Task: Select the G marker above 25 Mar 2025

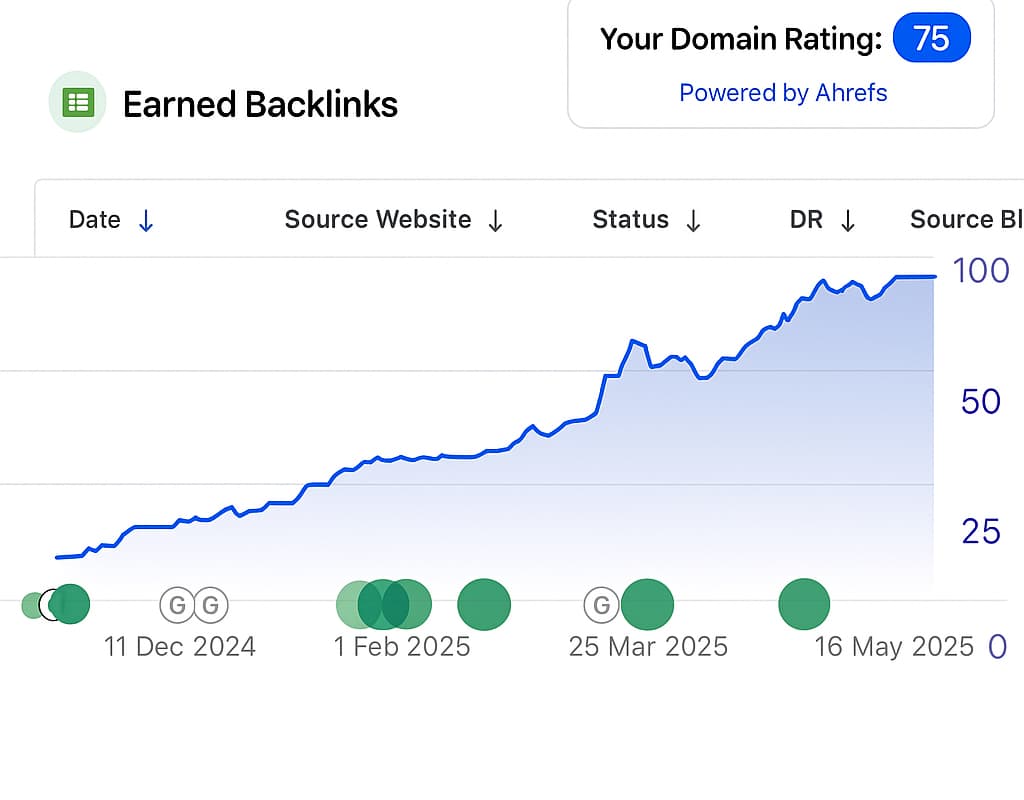Action: tap(601, 605)
